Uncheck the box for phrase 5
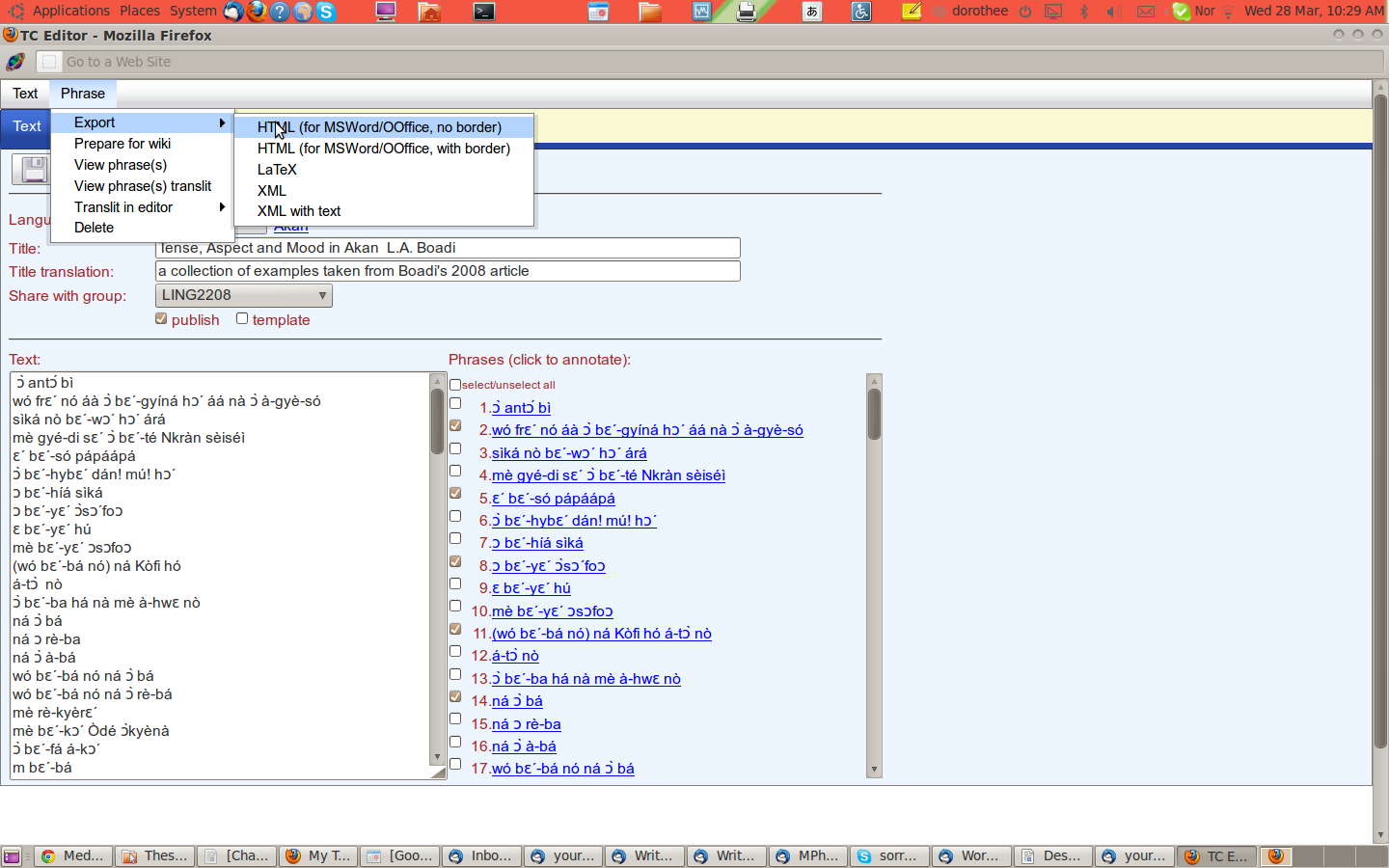The width and height of the screenshot is (1389, 868). (455, 493)
